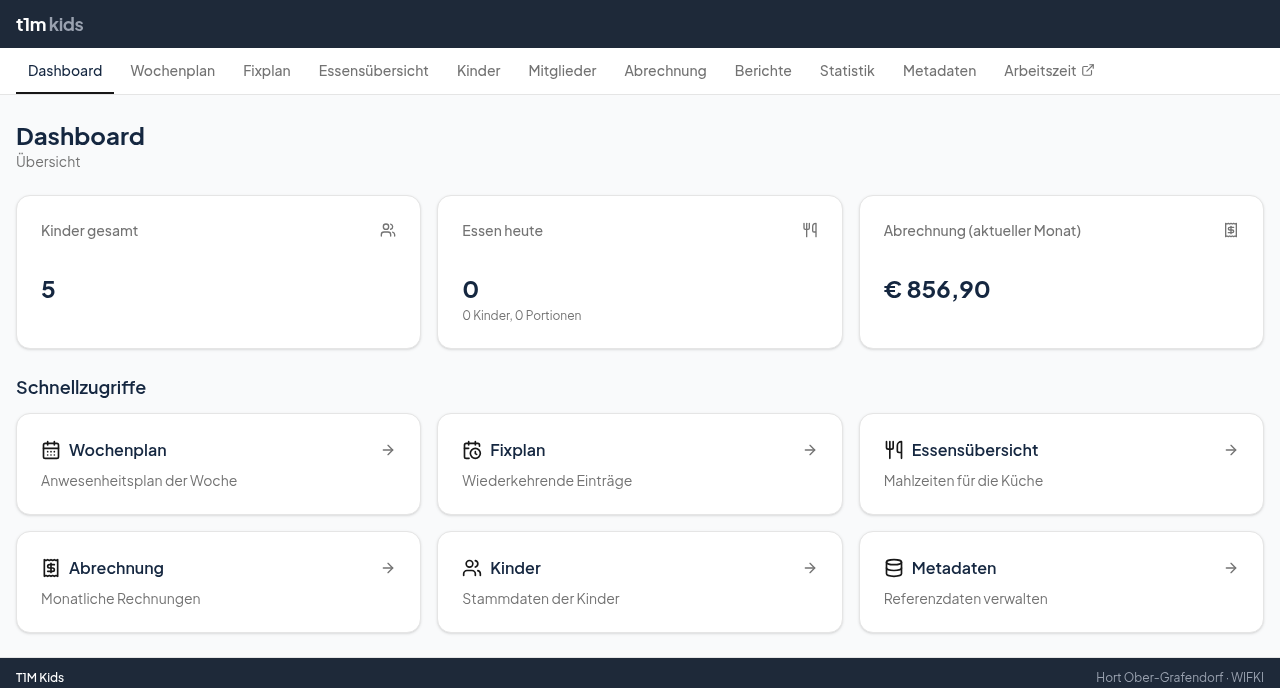Click the receipt icon beside Abrechnung shortcut
The image size is (1280, 688).
click(51, 568)
